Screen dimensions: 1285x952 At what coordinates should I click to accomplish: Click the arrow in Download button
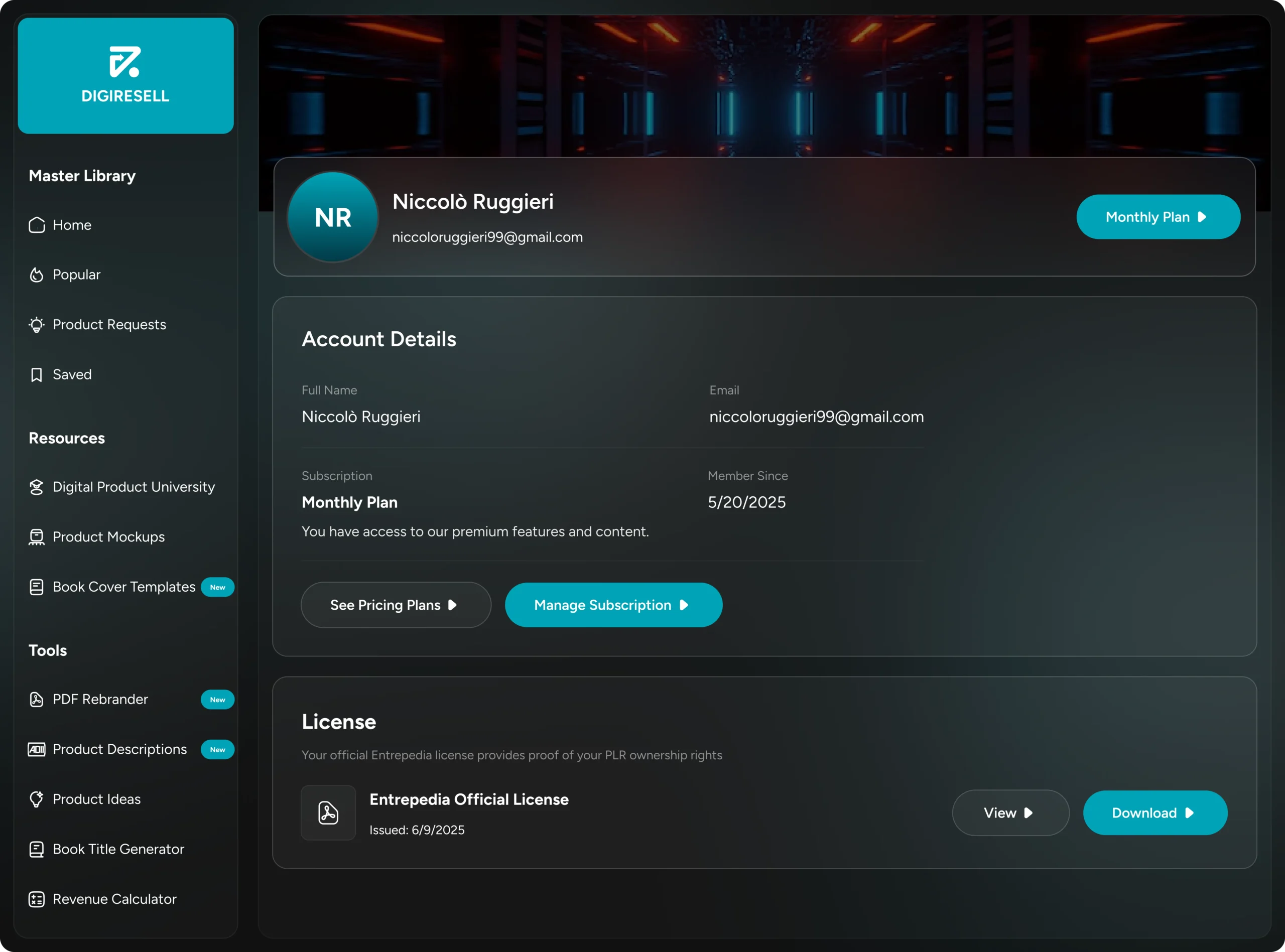[x=1189, y=812]
